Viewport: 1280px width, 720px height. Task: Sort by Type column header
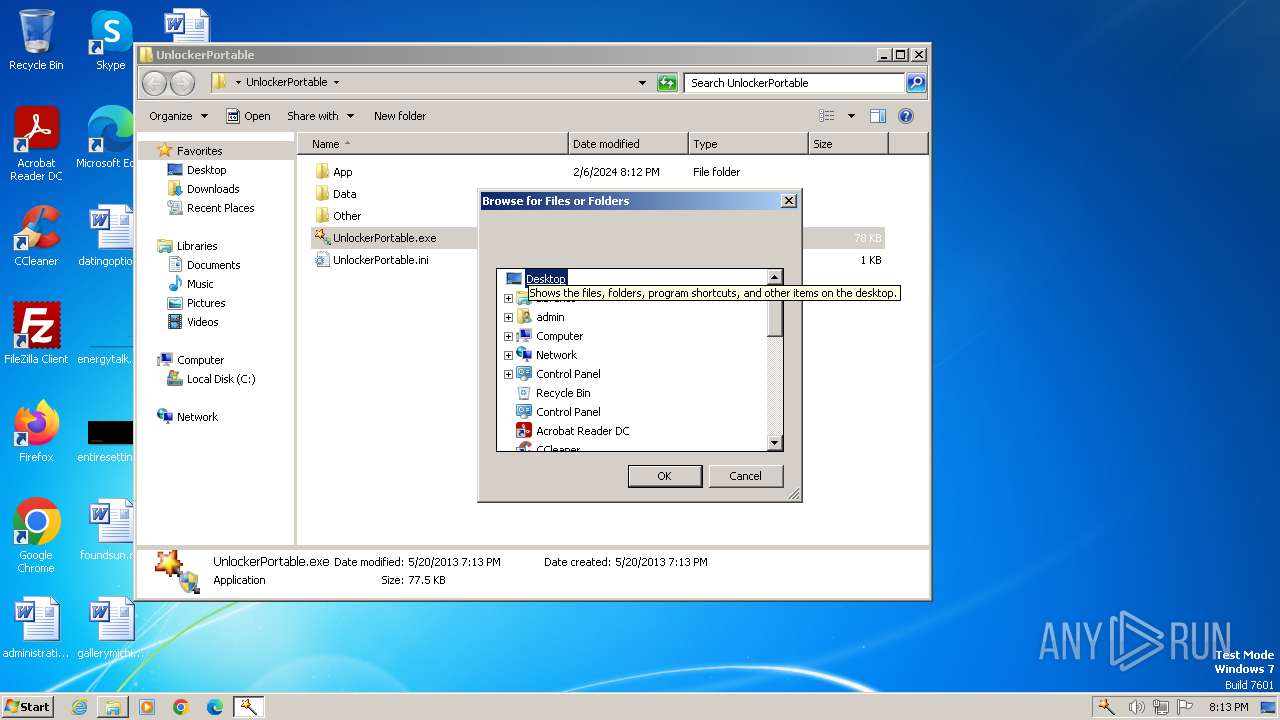tap(748, 144)
